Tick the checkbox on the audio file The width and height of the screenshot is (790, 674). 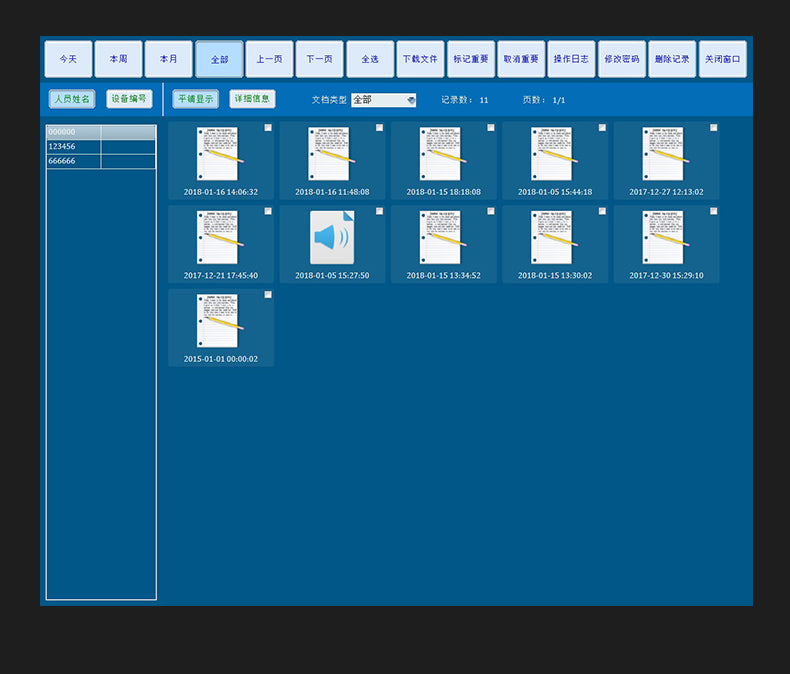(379, 211)
